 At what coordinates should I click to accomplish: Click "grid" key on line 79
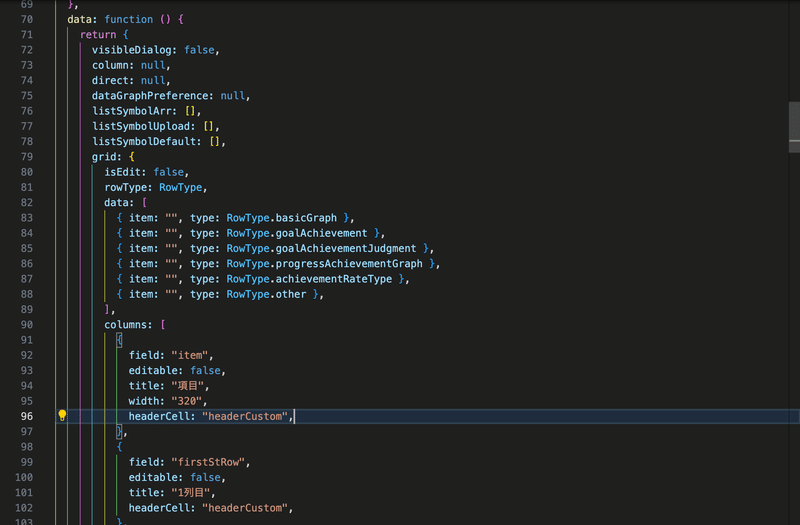pos(104,157)
